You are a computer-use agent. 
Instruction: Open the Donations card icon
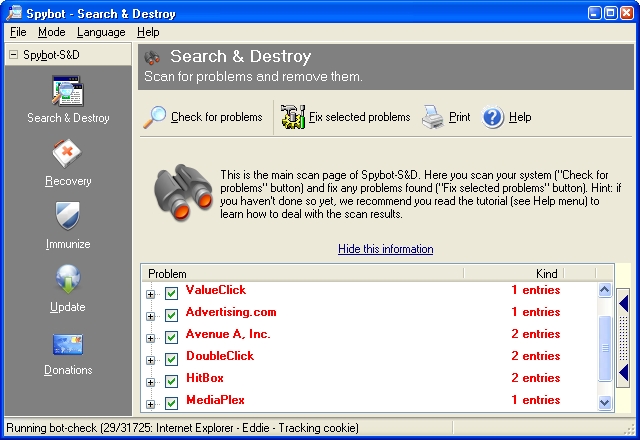point(67,344)
